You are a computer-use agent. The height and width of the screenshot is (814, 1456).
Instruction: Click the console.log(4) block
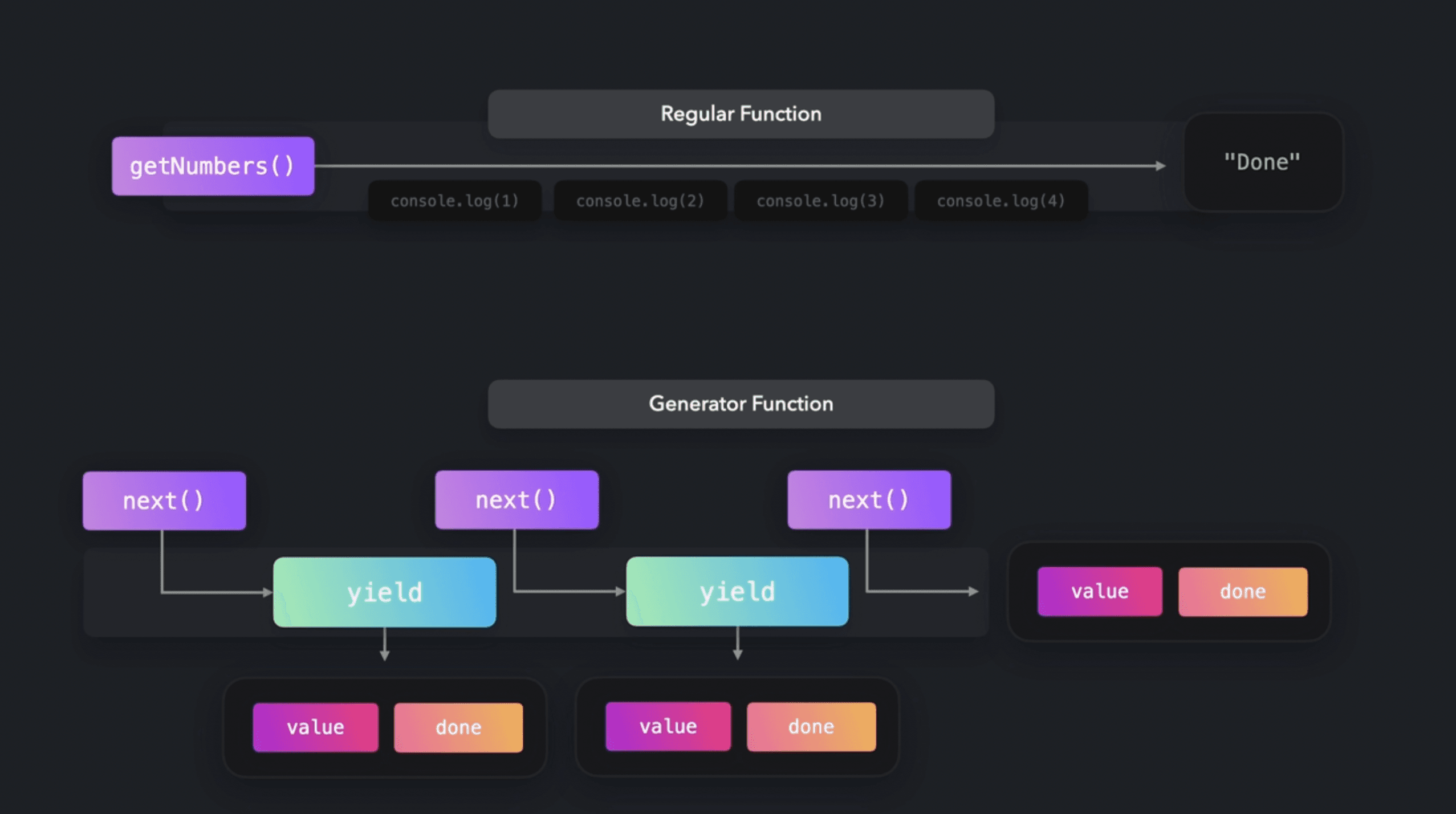[1001, 201]
